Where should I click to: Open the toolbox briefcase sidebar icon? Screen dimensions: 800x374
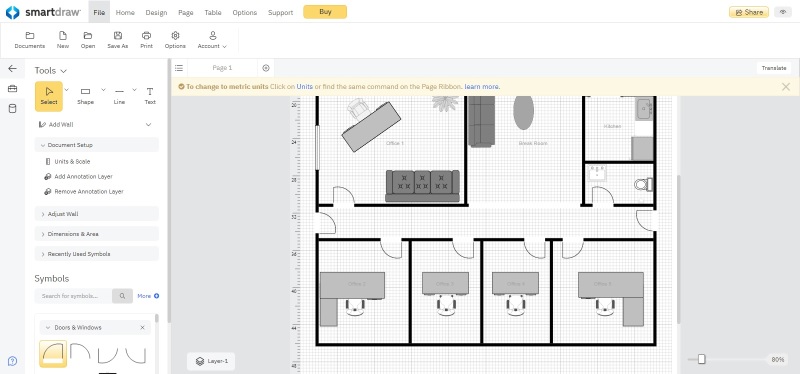pyautogui.click(x=12, y=89)
